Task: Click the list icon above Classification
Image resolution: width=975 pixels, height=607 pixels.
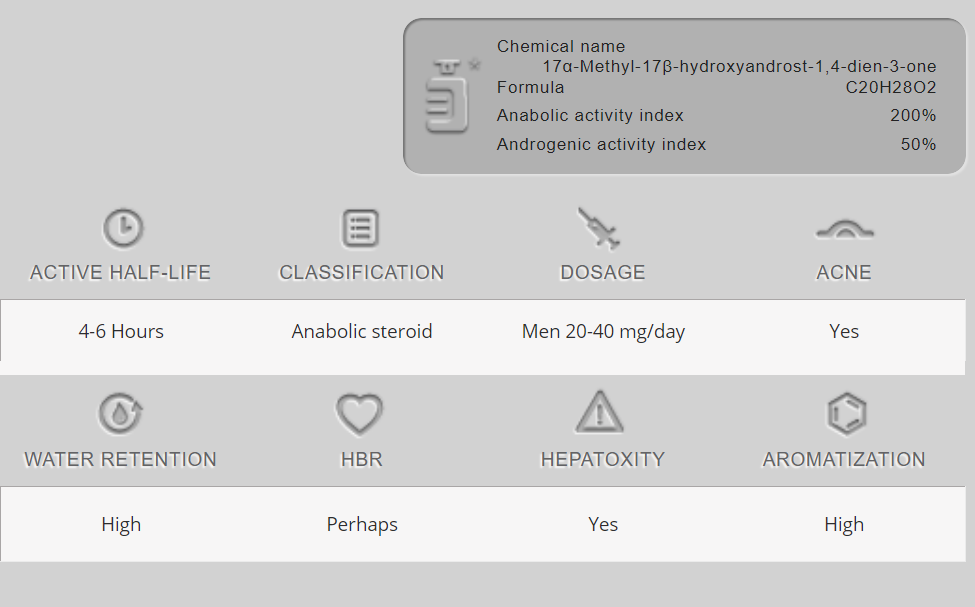Action: pos(360,229)
